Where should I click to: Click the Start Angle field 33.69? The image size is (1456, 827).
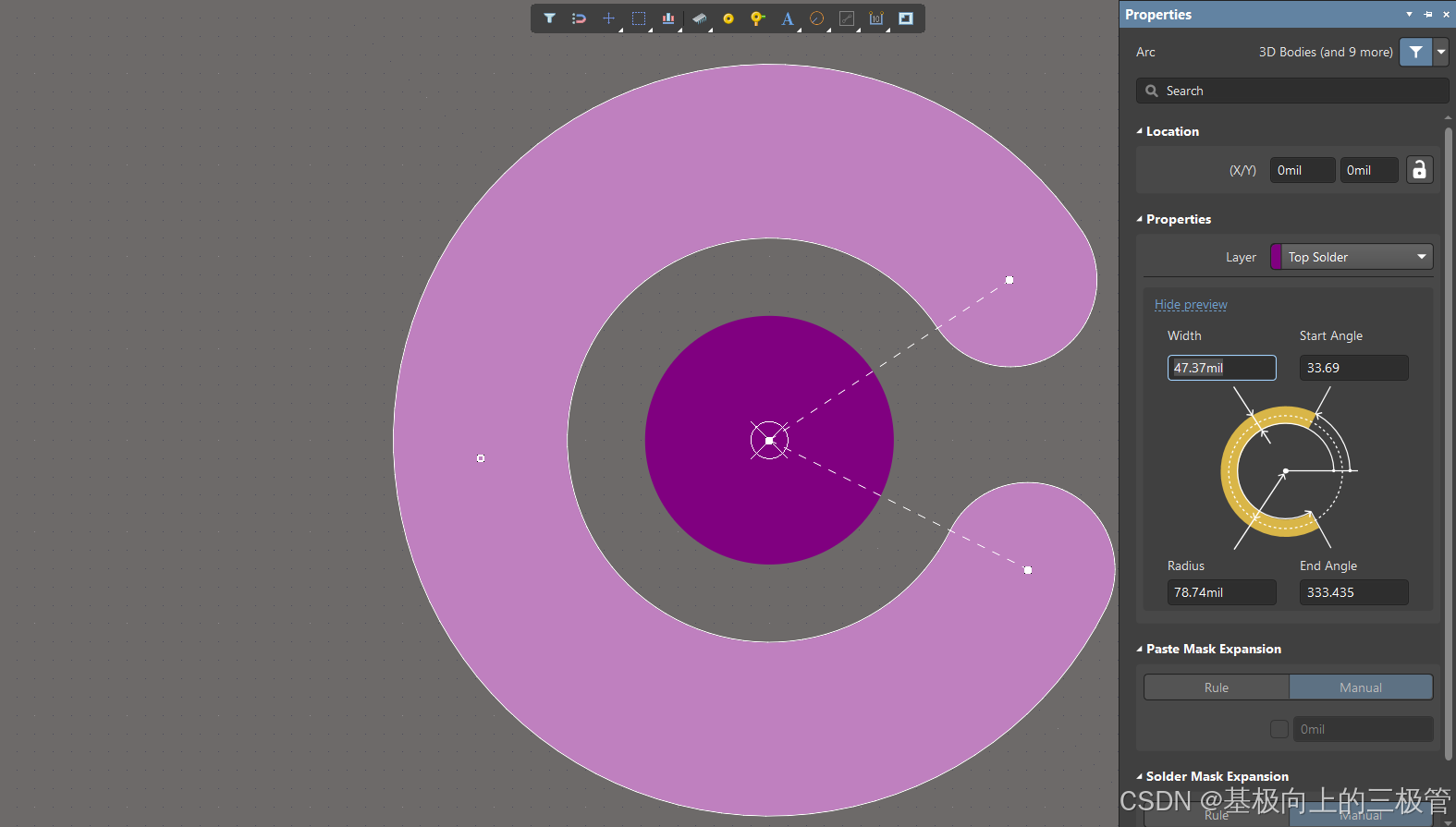1353,368
